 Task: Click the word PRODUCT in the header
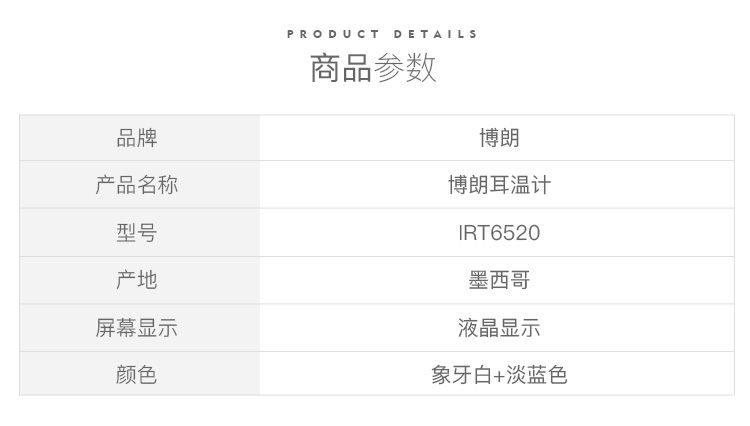[333, 34]
